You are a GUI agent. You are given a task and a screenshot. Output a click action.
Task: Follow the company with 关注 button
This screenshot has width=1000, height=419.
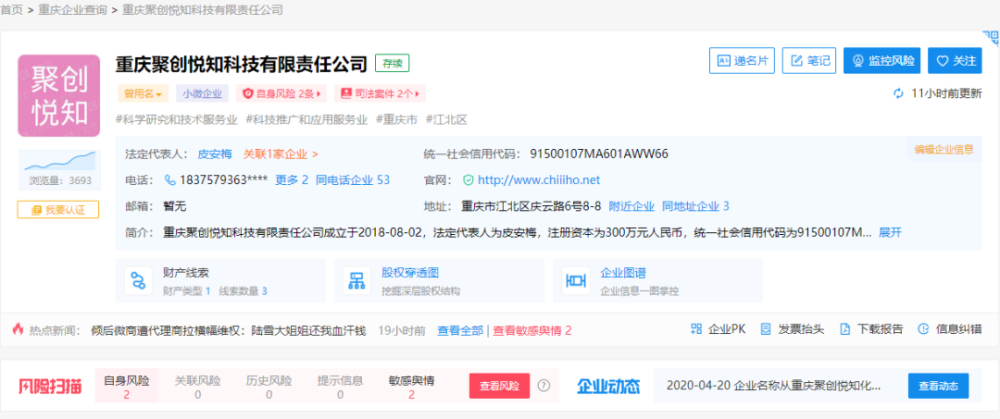tap(955, 61)
